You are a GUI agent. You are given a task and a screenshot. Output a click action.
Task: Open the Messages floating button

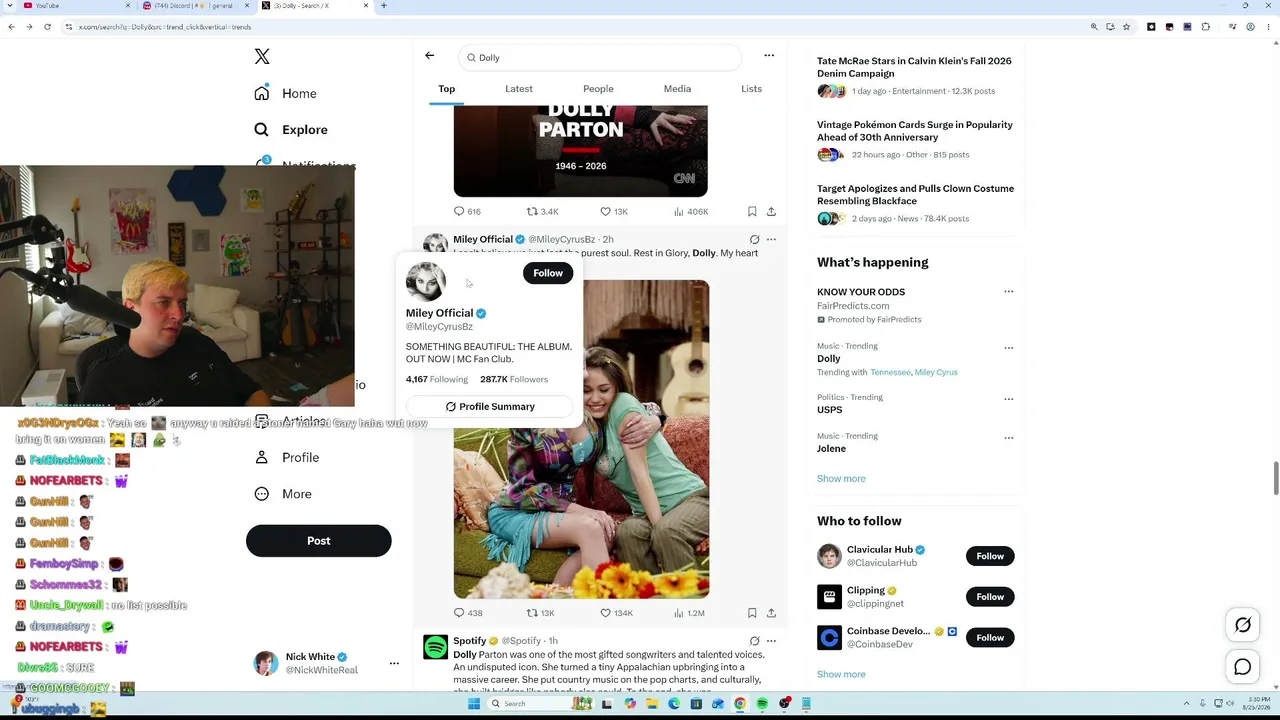1243,667
